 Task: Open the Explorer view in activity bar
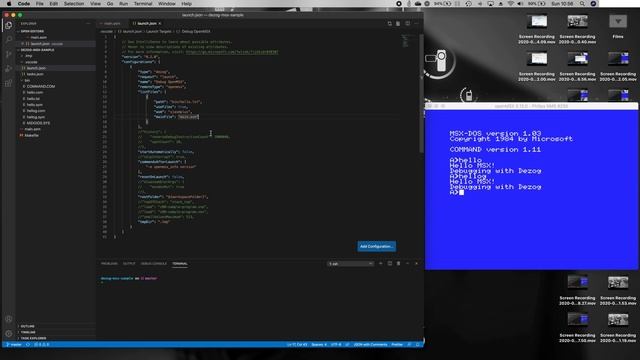[x=9, y=25]
